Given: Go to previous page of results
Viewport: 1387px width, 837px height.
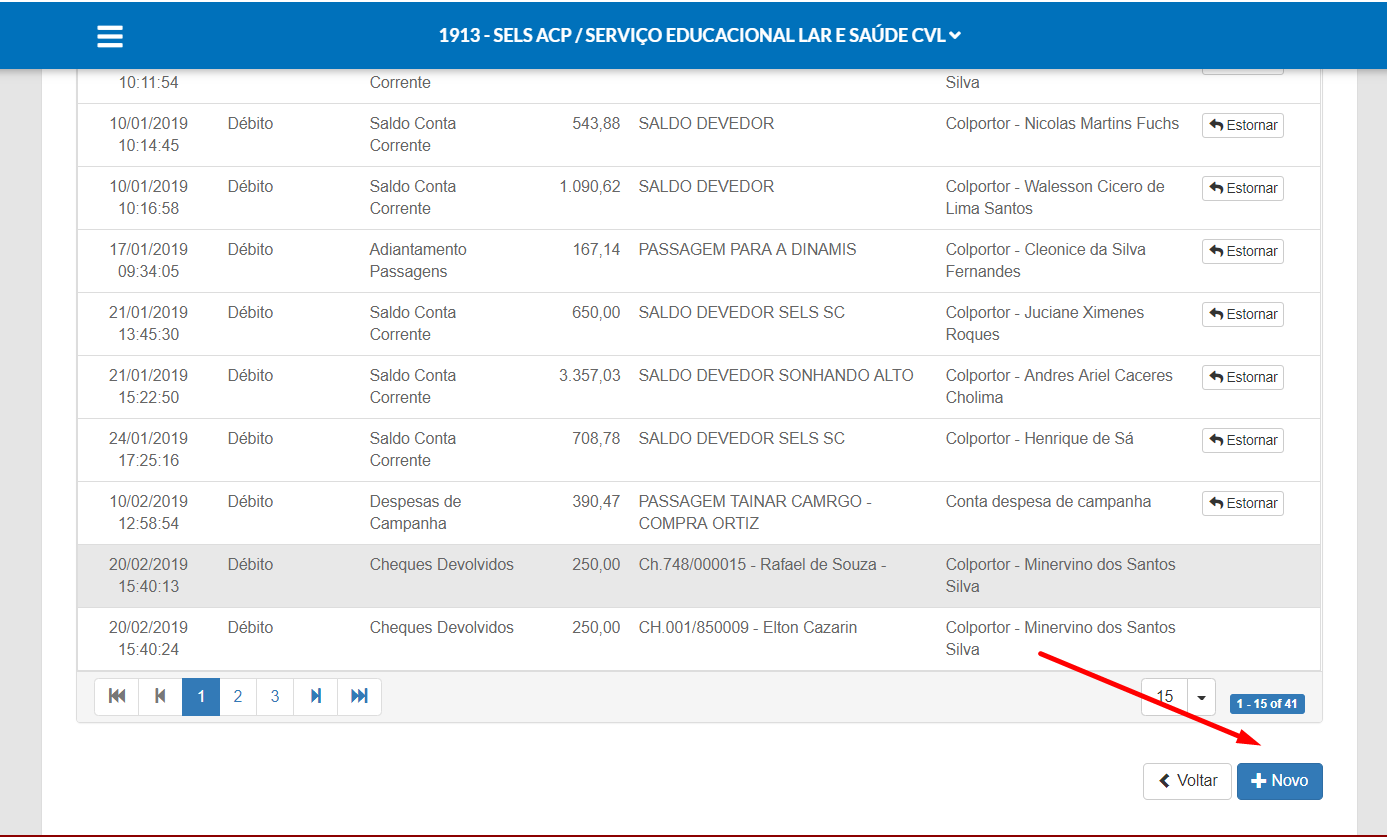Looking at the screenshot, I should click(x=160, y=697).
